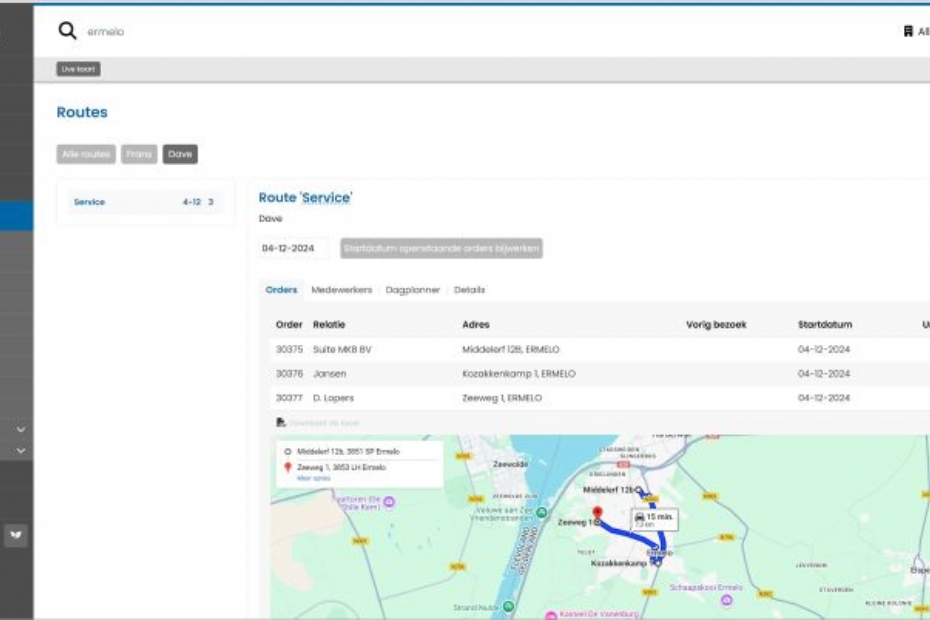Screen dimensions: 930x620
Task: Click Meer opties link in map card
Action: (x=313, y=478)
